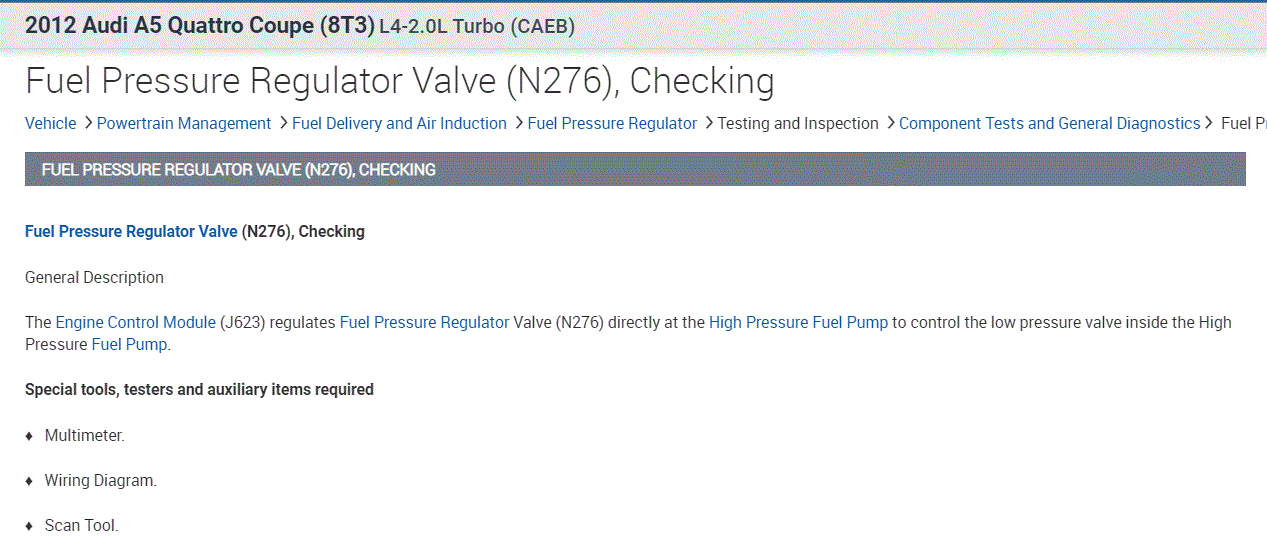Click the Fuel Pump link ending the paragraph
This screenshot has width=1267, height=543.
(129, 345)
